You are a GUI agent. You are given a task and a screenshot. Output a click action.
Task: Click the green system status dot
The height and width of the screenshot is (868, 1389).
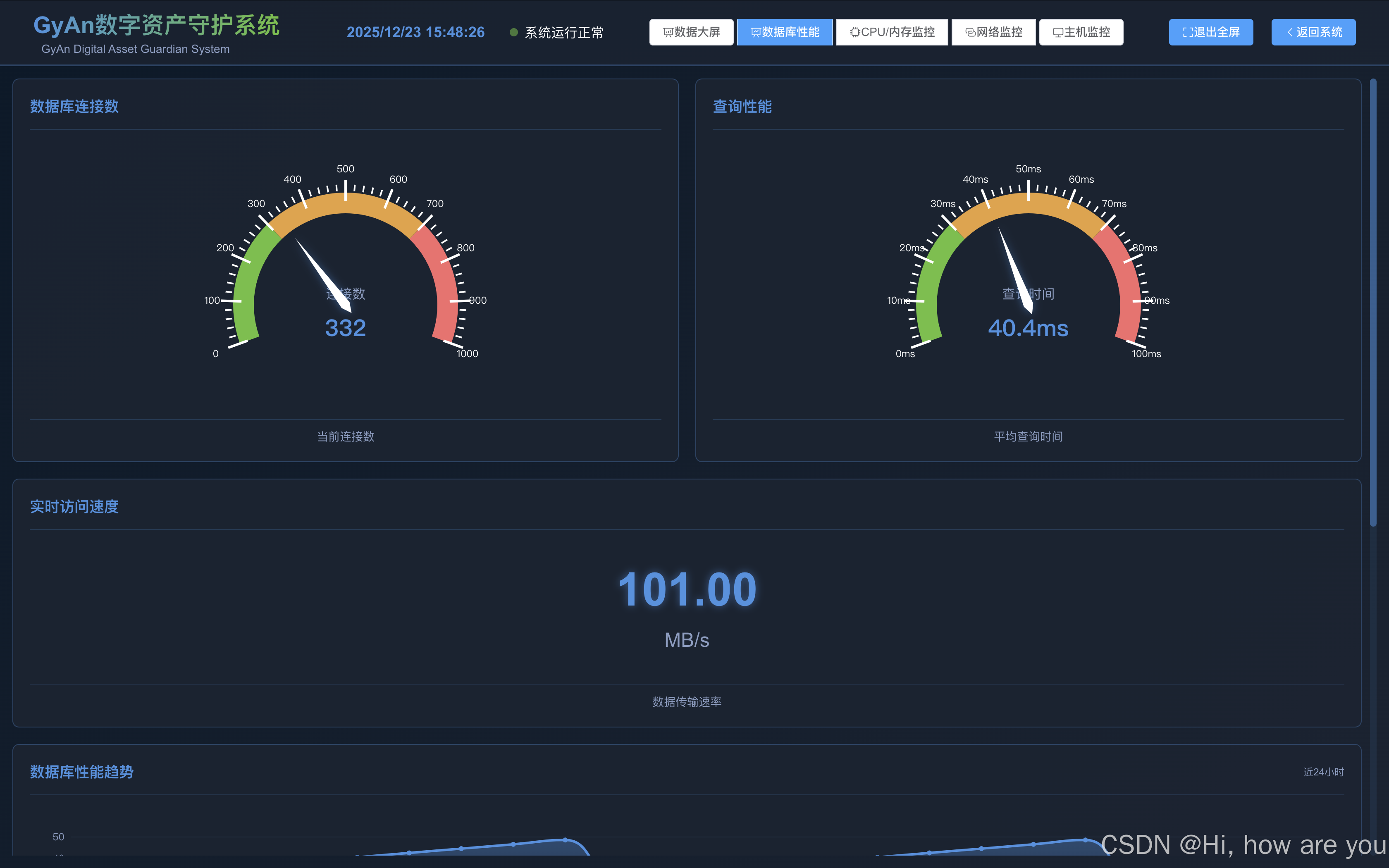pos(514,32)
